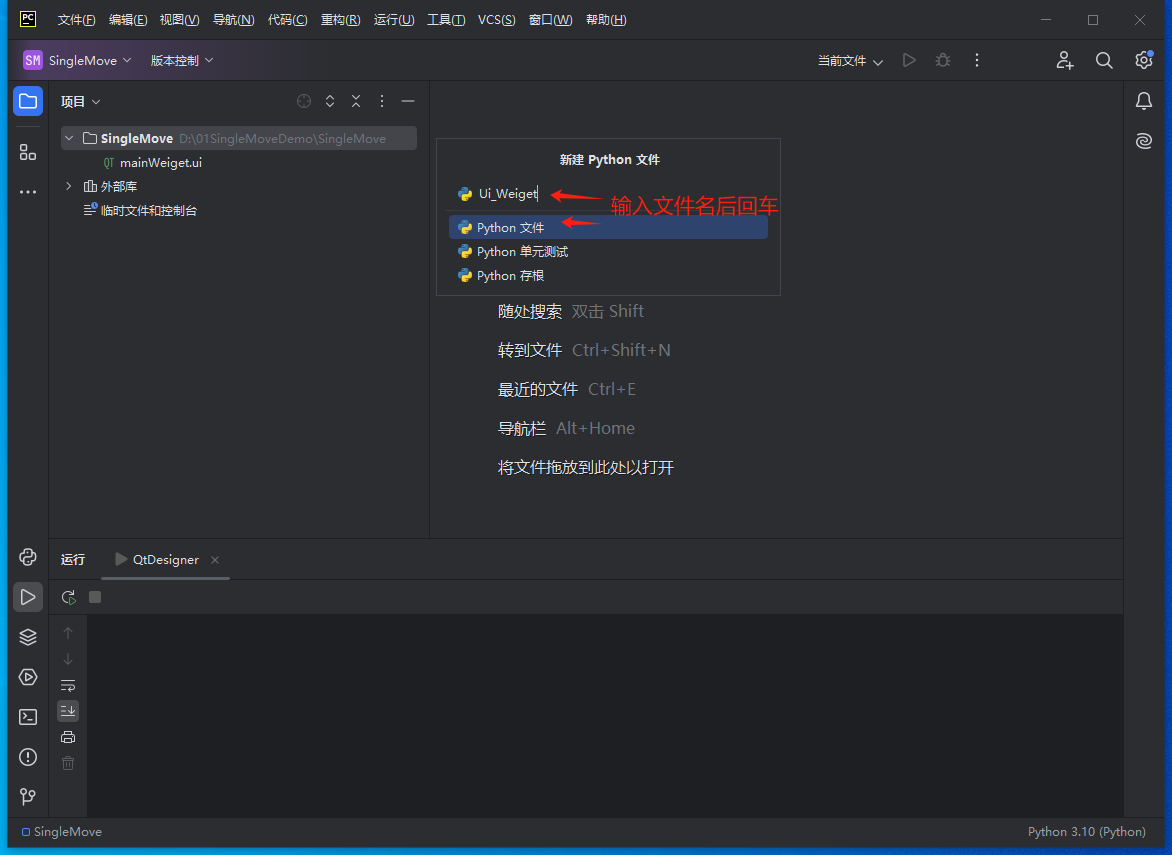Open the Project tool window icon

28,101
